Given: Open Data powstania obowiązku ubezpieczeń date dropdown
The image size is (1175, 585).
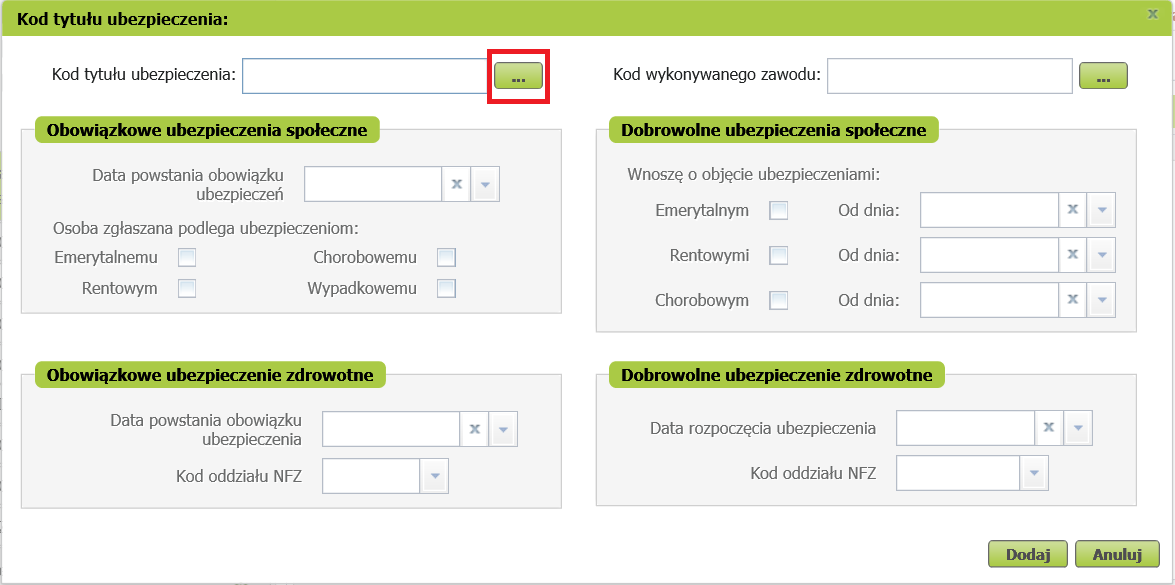Looking at the screenshot, I should tap(485, 184).
